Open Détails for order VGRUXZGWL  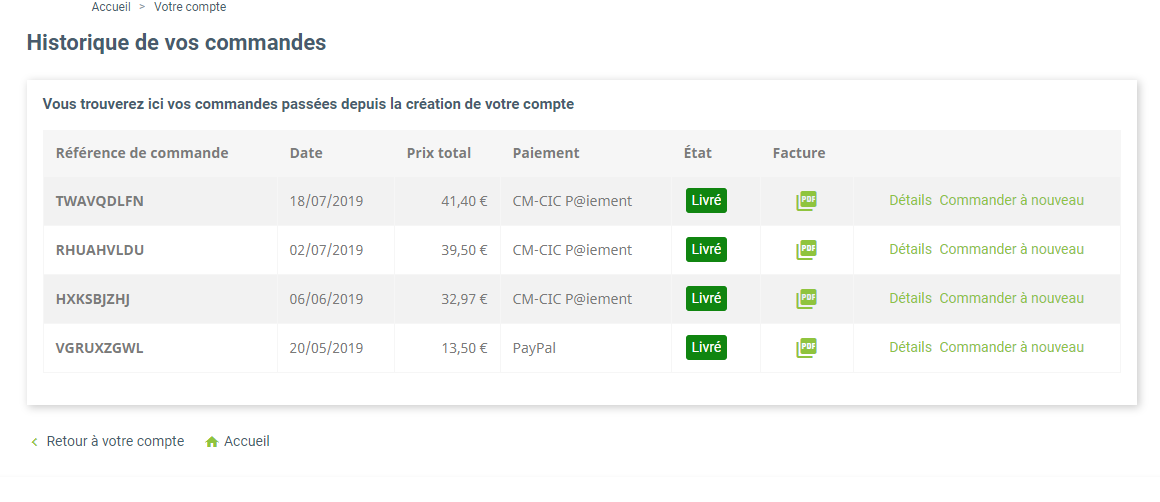(x=910, y=347)
